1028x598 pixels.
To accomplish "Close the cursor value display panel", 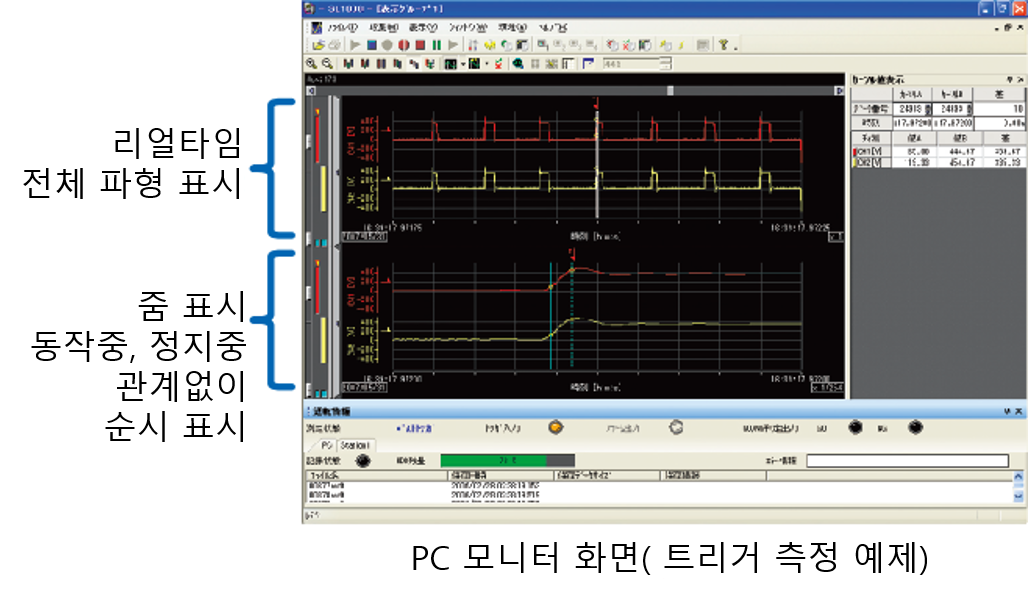I will [x=1019, y=79].
